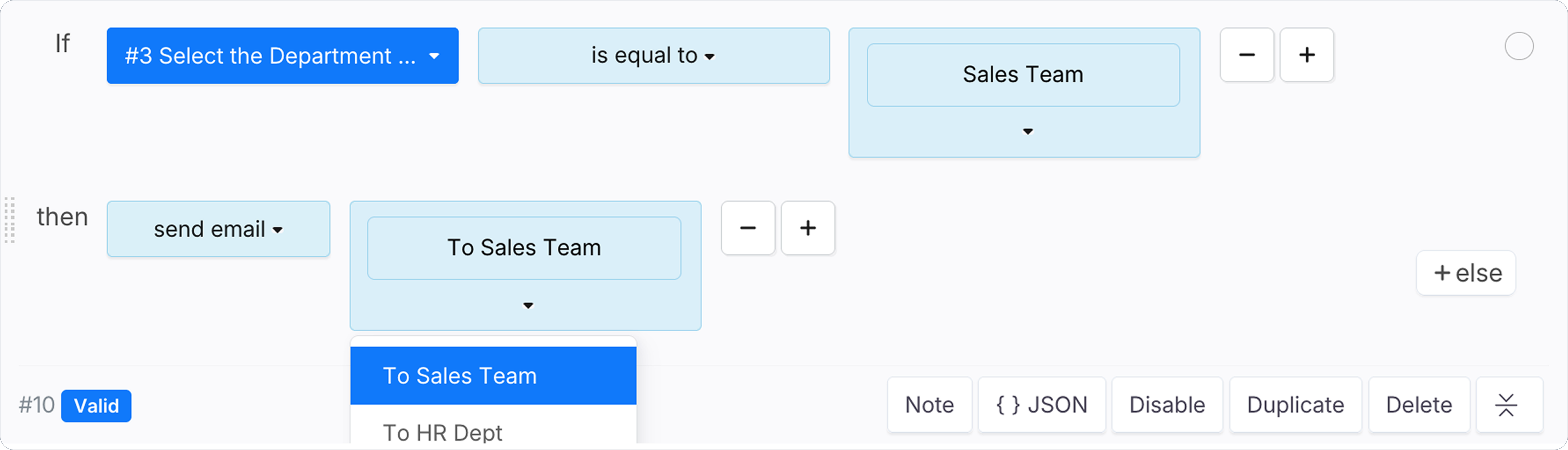Choose 'To HR Dept' from the list
Image resolution: width=1568 pixels, height=450 pixels.
[x=493, y=429]
